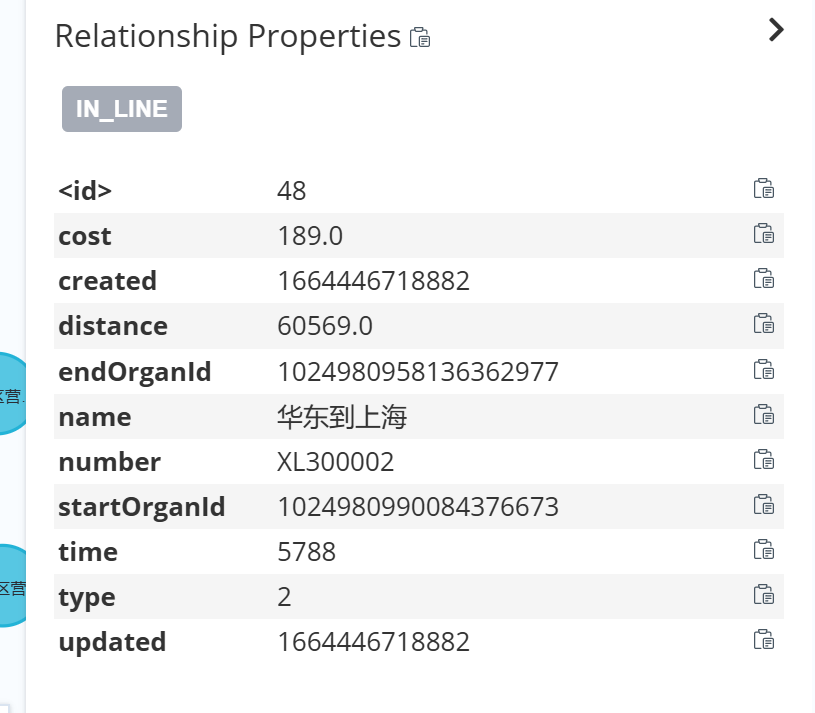The width and height of the screenshot is (815, 713).
Task: Click the name value 华东到上海
Action: click(x=342, y=417)
